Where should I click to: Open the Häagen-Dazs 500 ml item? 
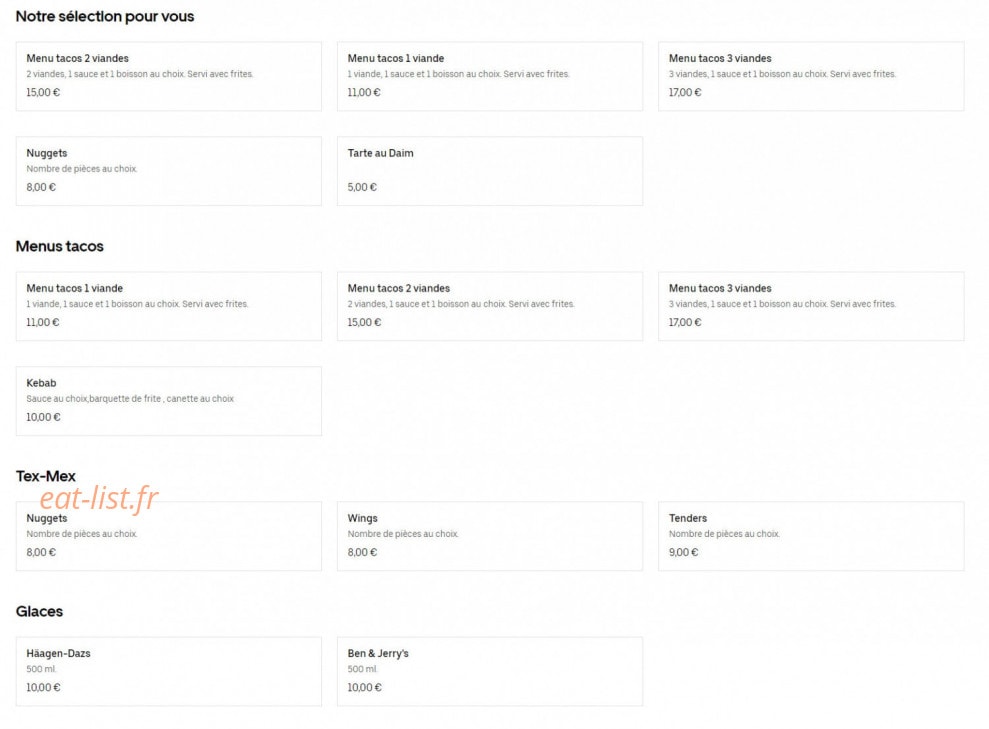coord(168,672)
